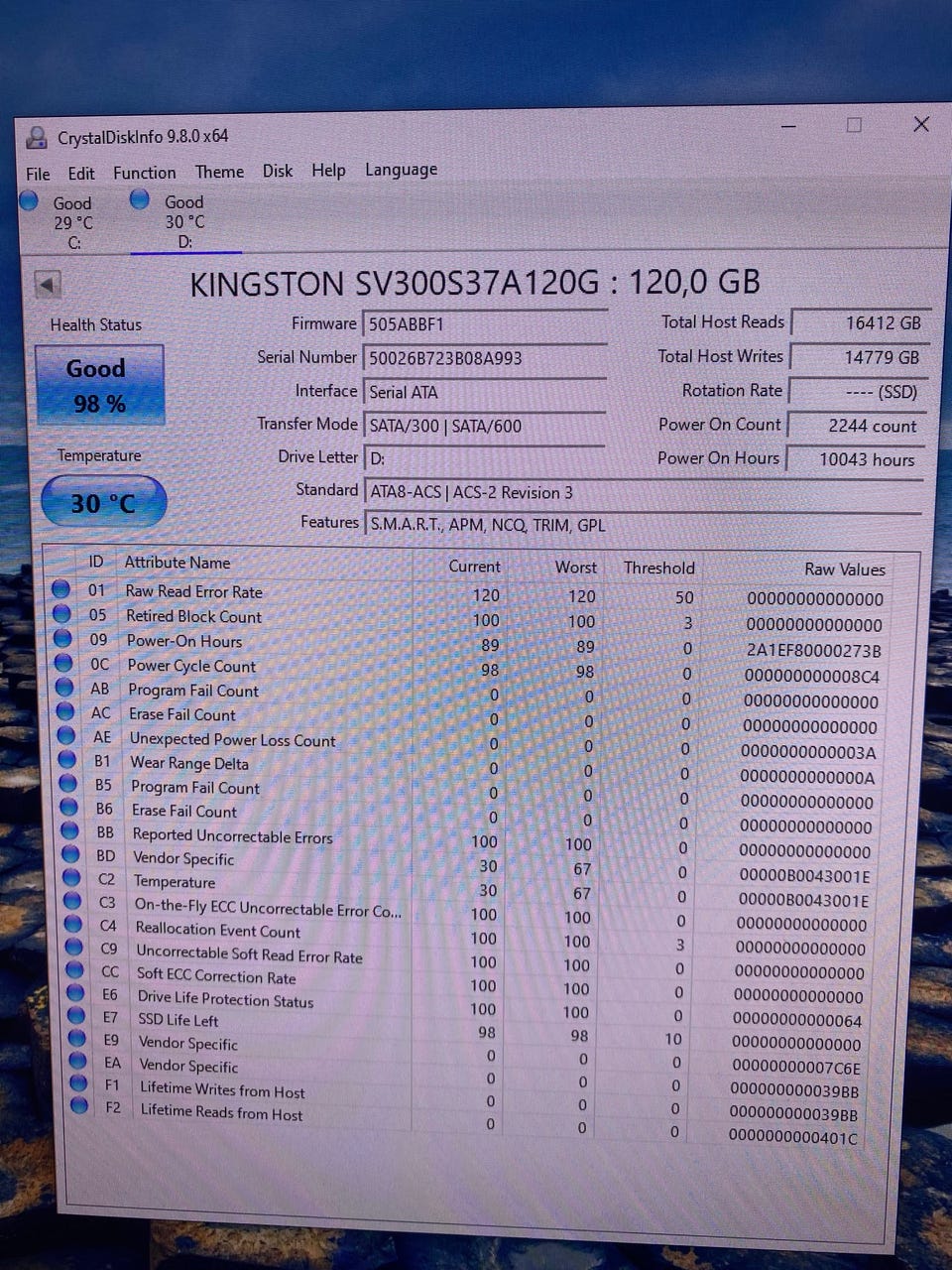Click status icon for Power-On Hours row
952x1270 pixels.
[63, 639]
